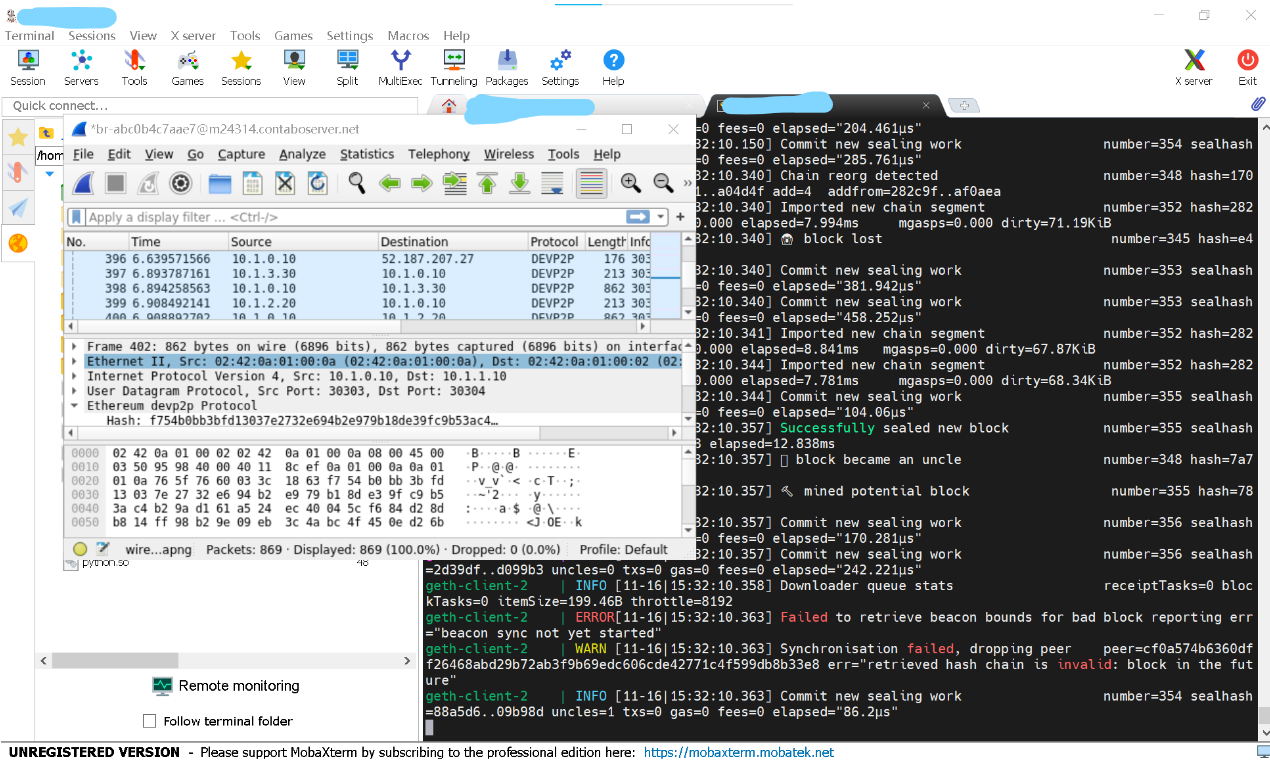
Task: Open the mobaxterm.mobatek.net link
Action: (x=738, y=752)
